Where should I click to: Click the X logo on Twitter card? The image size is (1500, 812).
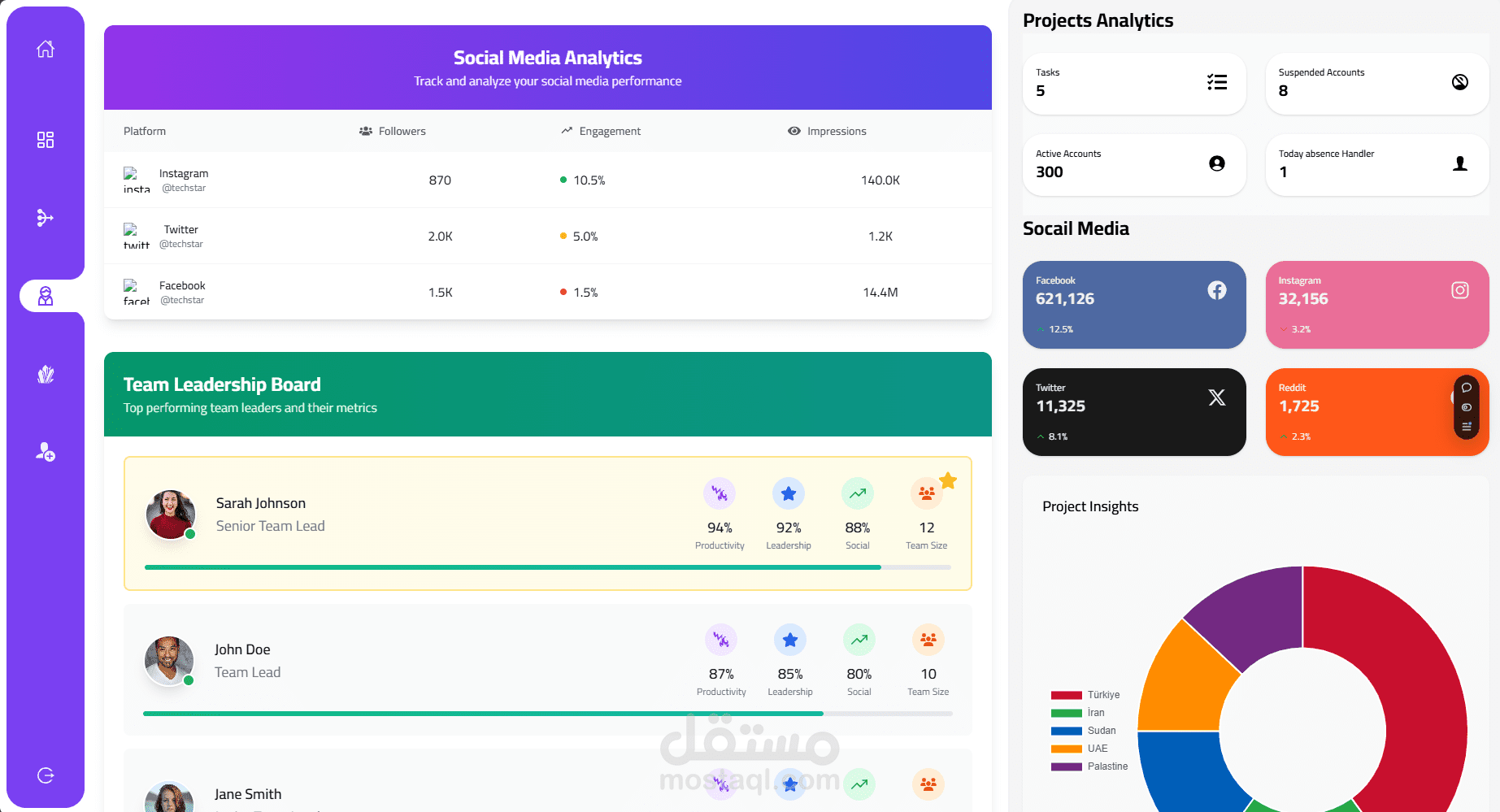tap(1217, 397)
